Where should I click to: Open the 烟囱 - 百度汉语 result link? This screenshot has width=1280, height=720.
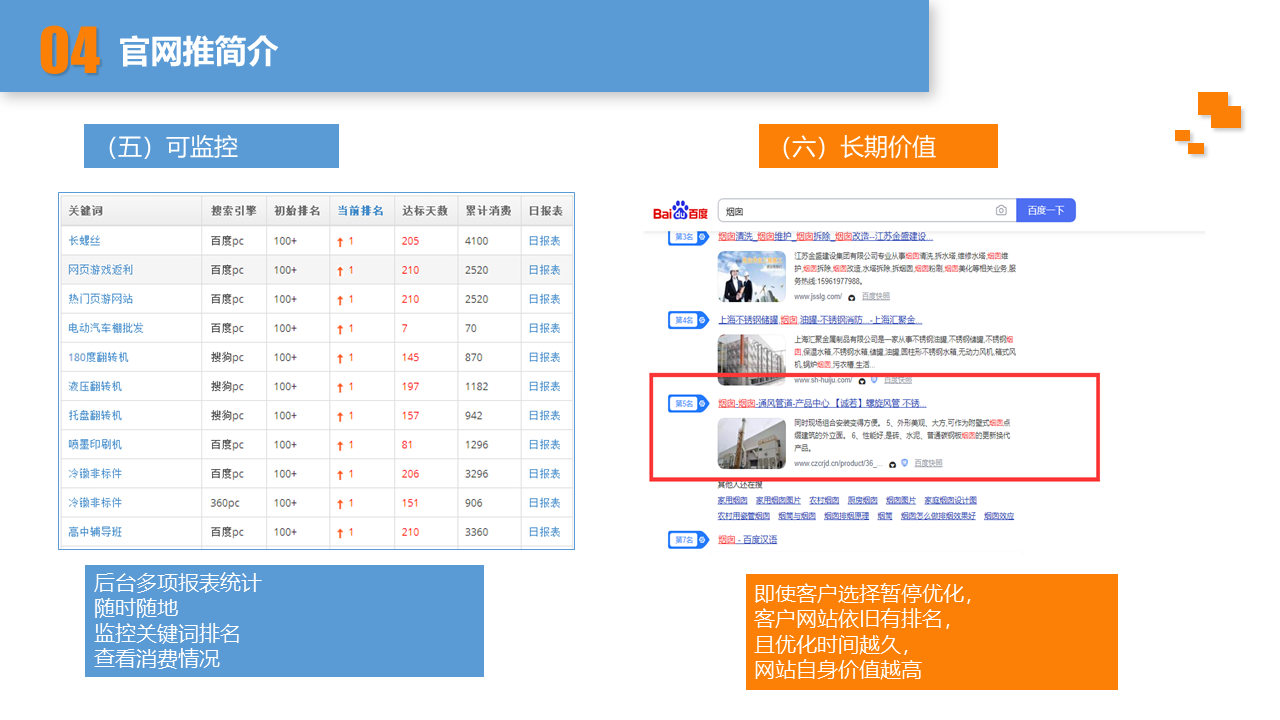click(747, 541)
